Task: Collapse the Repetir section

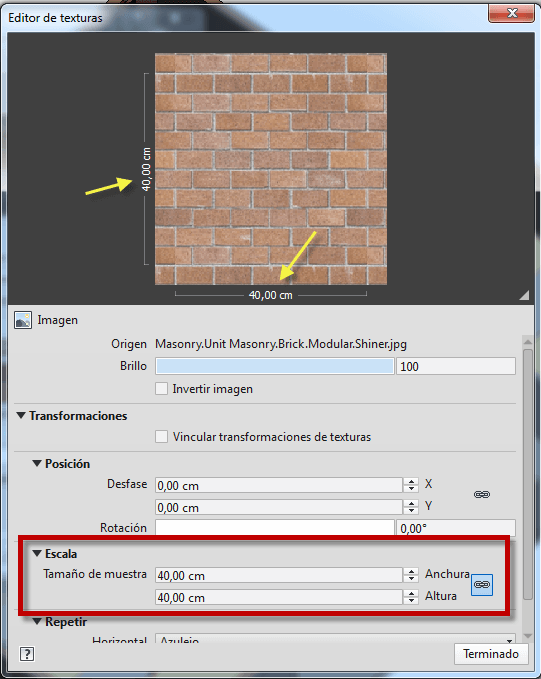Action: pos(37,622)
